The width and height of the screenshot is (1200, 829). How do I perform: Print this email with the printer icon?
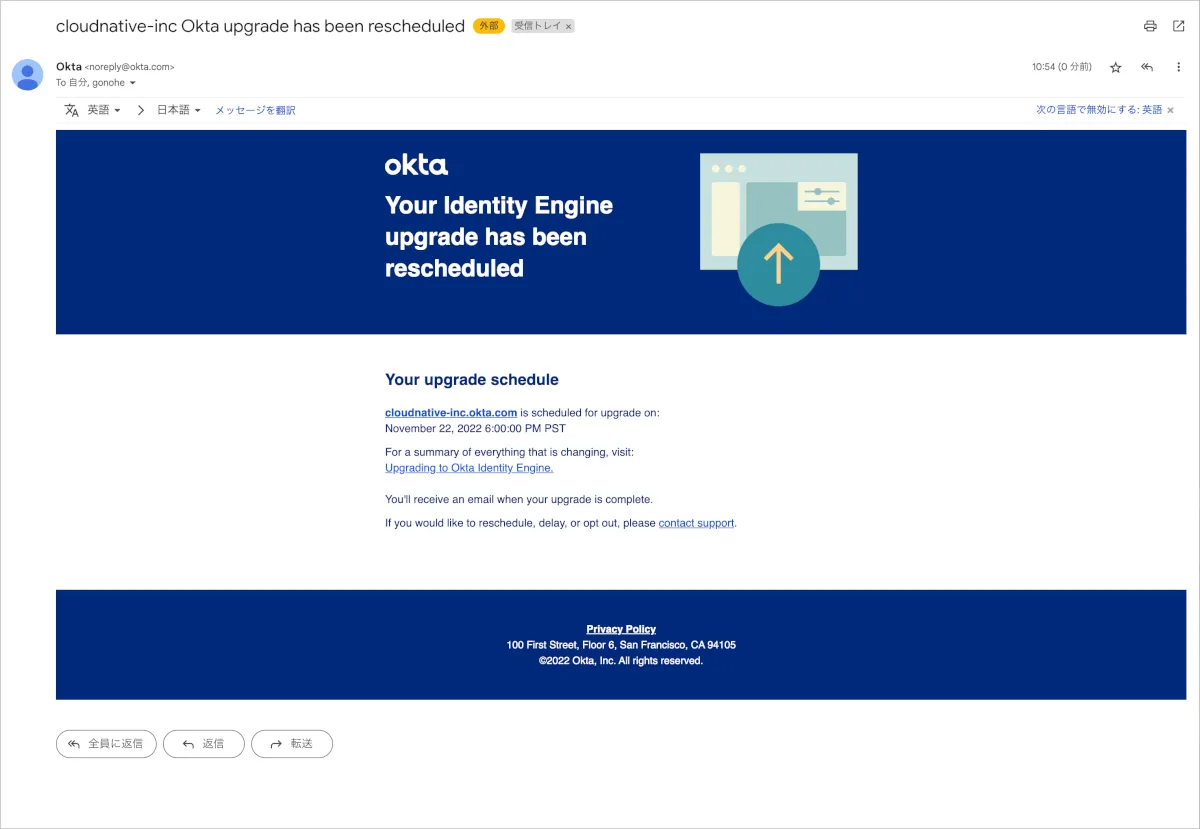click(x=1150, y=26)
